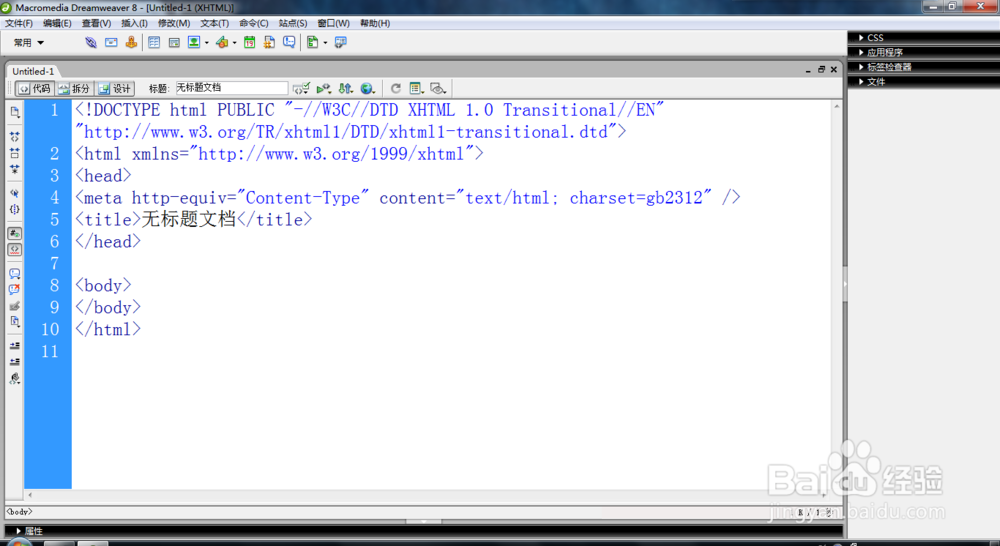This screenshot has width=1000, height=546.
Task: Toggle Line Numbers in coding toolbar
Action: click(15, 233)
